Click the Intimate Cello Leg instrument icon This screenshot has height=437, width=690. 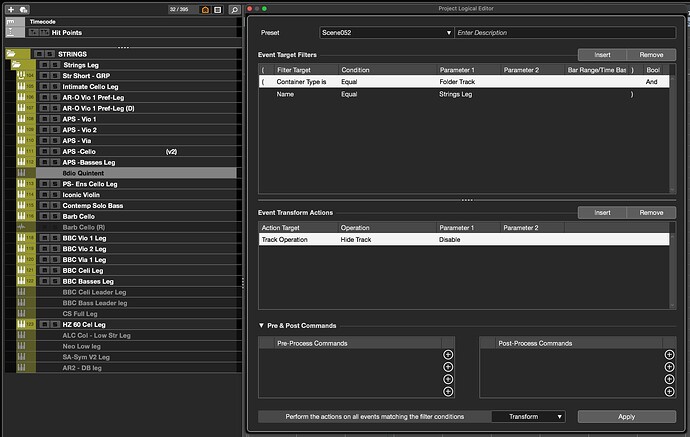click(x=21, y=86)
